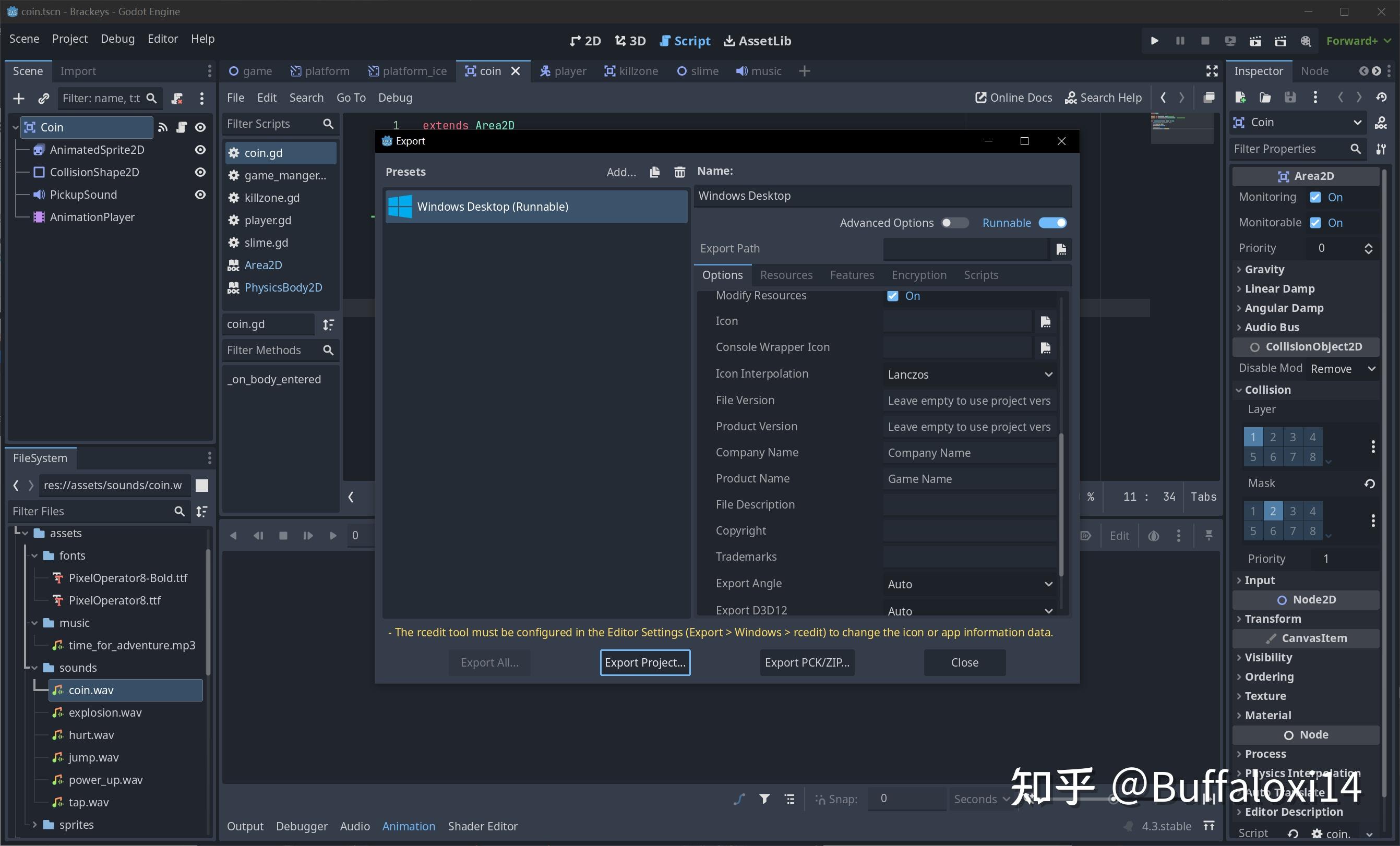Image resolution: width=1400 pixels, height=846 pixels.
Task: Add a new child node in Scene panel
Action: (x=19, y=98)
